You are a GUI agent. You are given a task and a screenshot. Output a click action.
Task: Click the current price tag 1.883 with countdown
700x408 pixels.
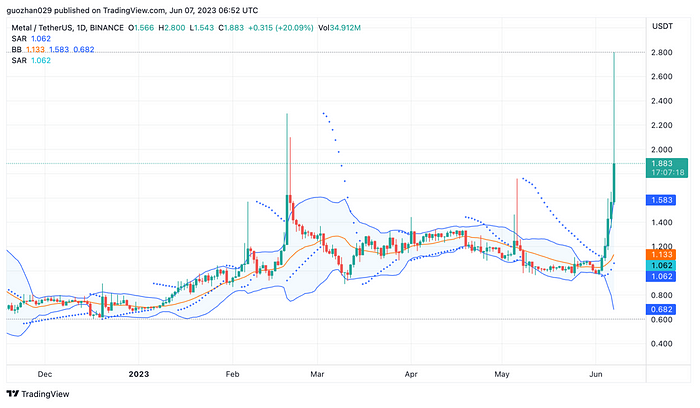(x=667, y=168)
